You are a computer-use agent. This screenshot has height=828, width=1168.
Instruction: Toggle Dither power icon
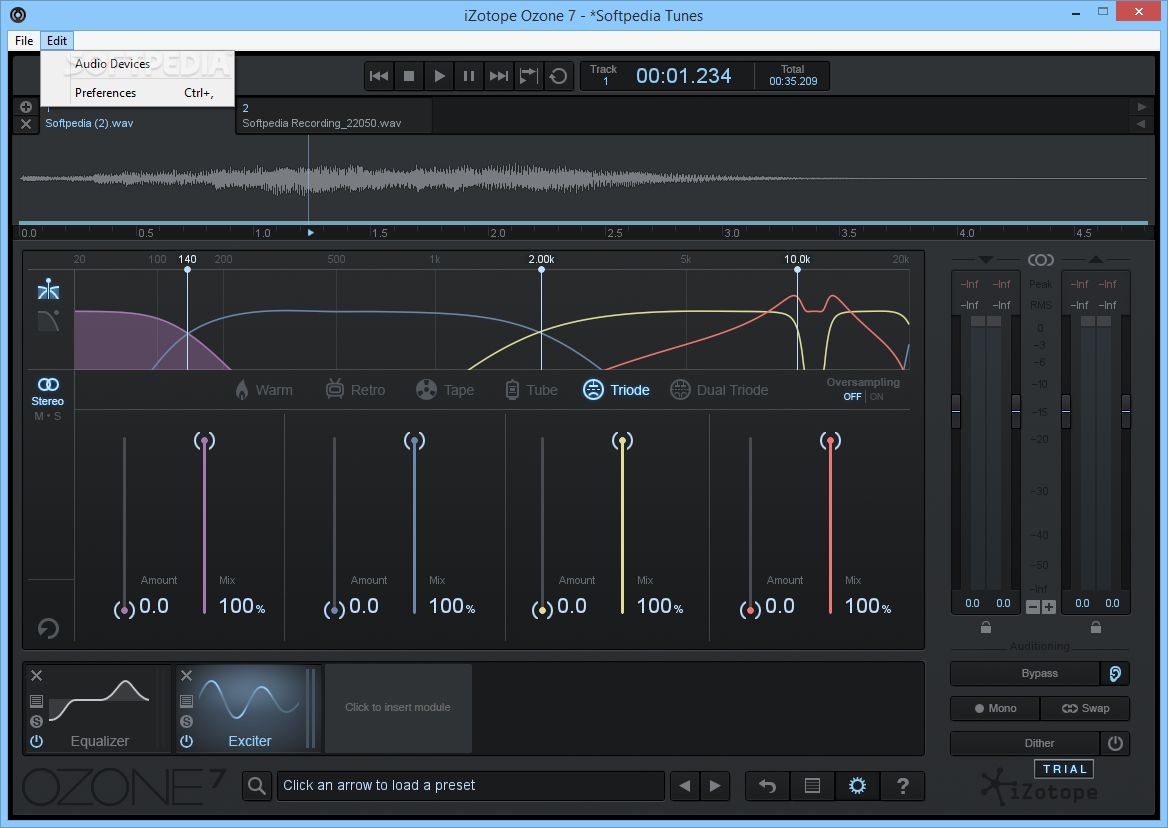coord(1115,743)
